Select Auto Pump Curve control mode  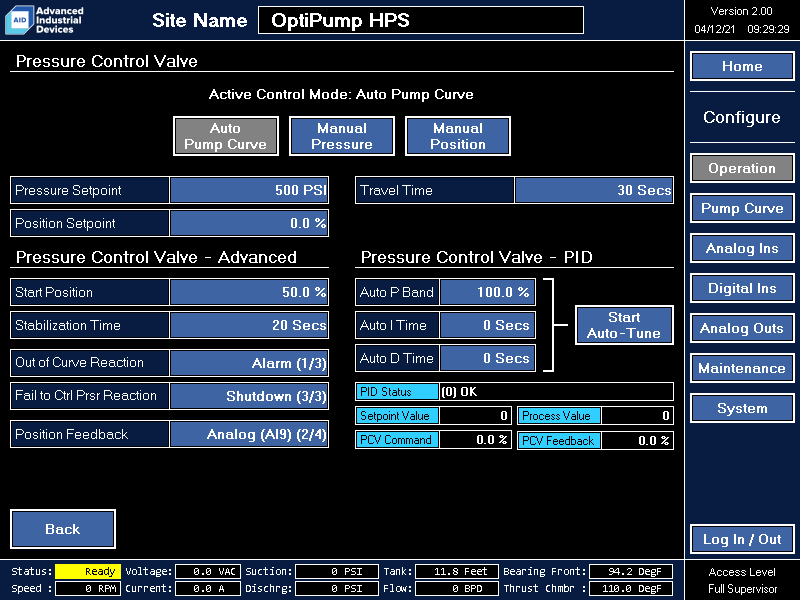pyautogui.click(x=226, y=136)
